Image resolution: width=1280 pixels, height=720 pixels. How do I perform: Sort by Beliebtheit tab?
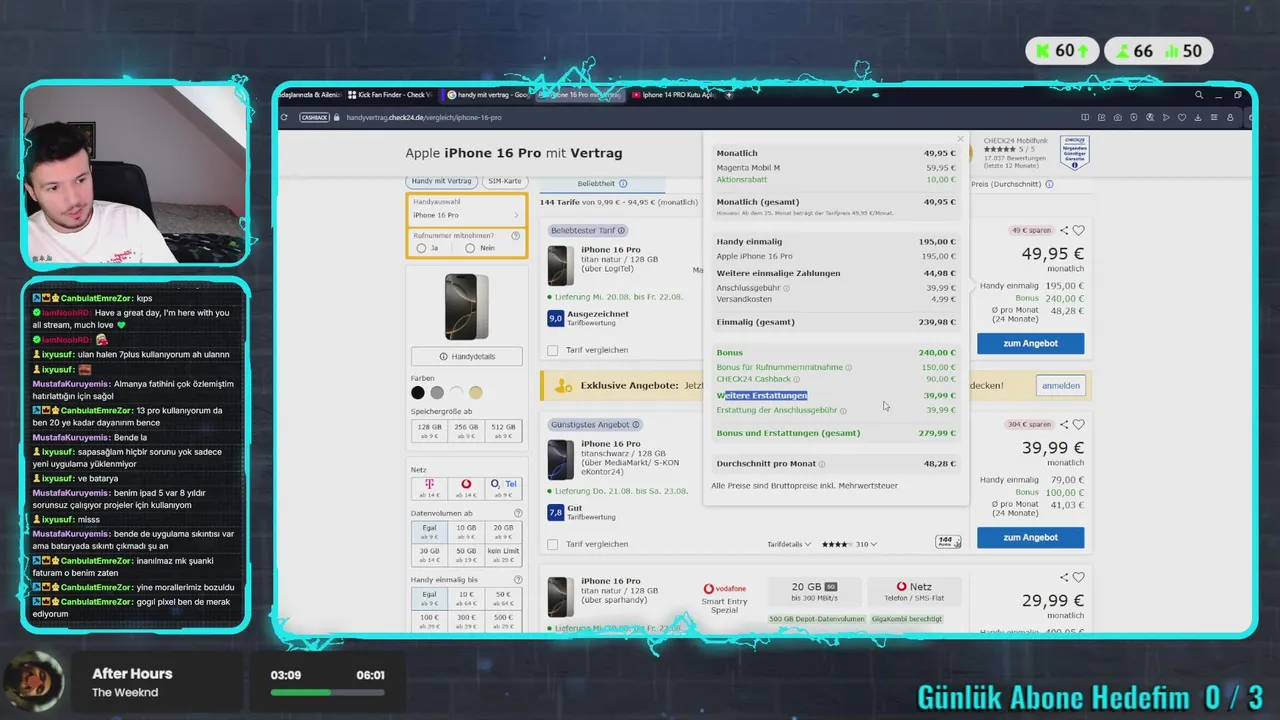click(602, 184)
